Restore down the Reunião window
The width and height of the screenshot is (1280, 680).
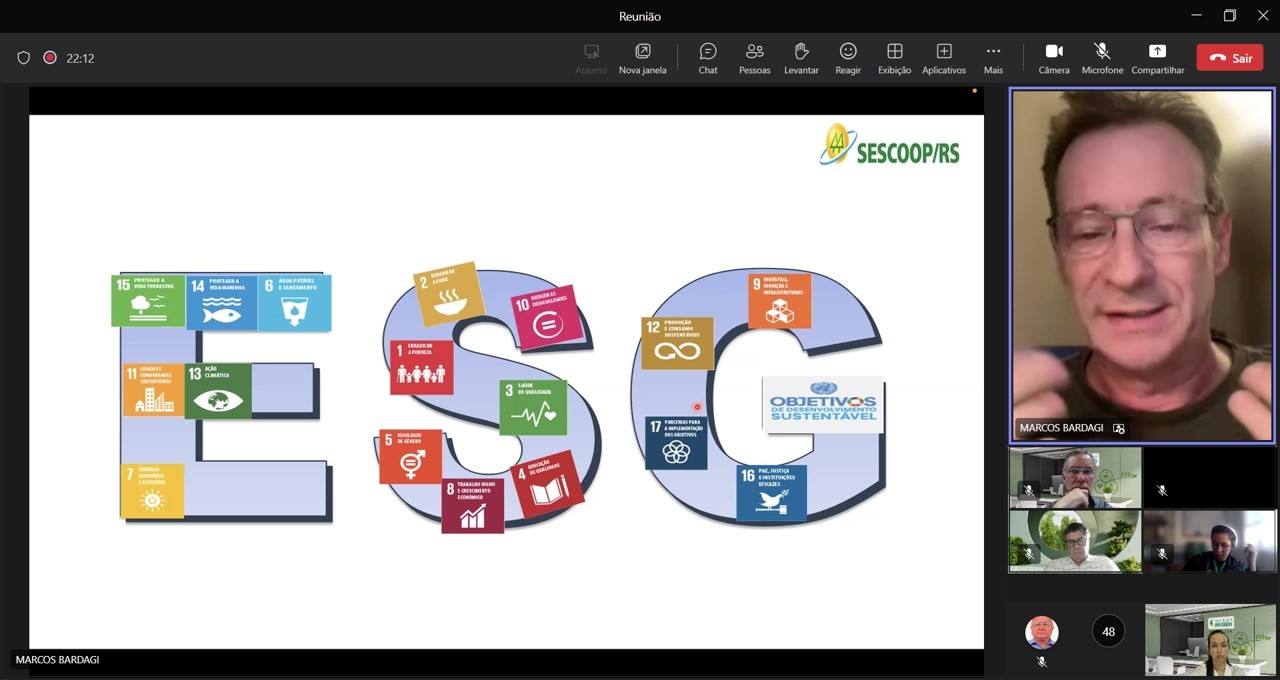click(1230, 15)
